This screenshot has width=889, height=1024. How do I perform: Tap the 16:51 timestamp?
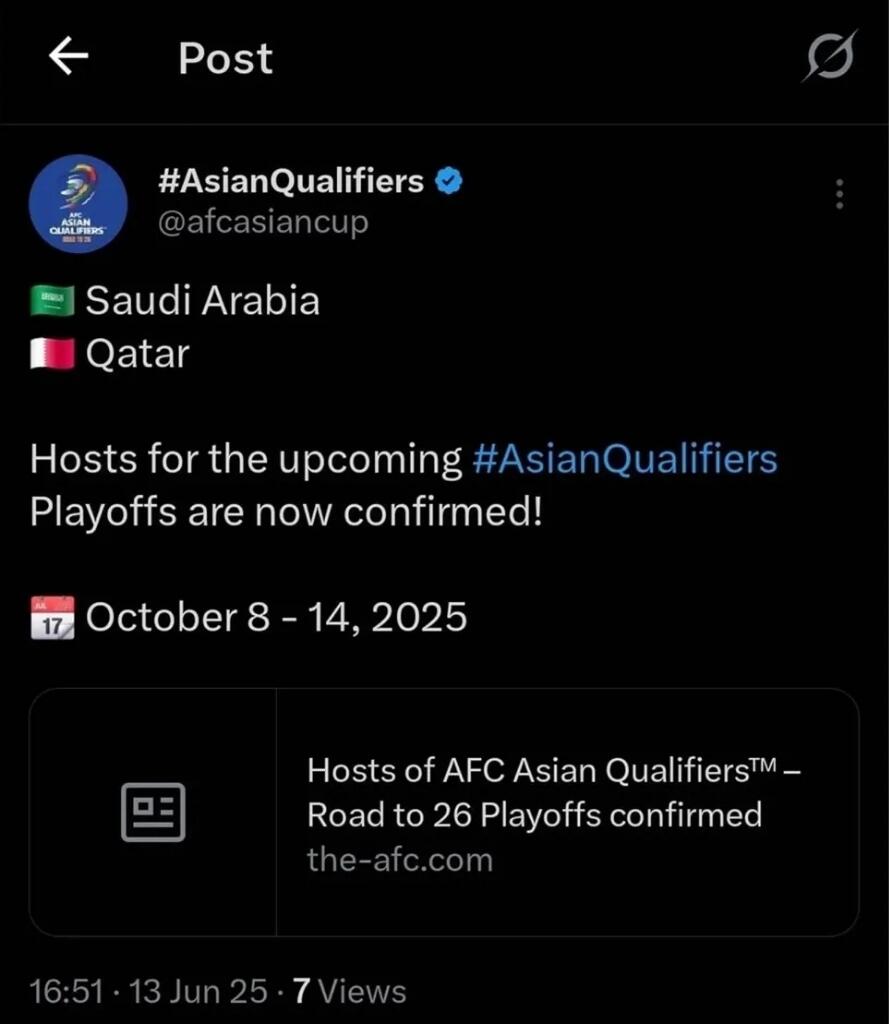(x=67, y=991)
